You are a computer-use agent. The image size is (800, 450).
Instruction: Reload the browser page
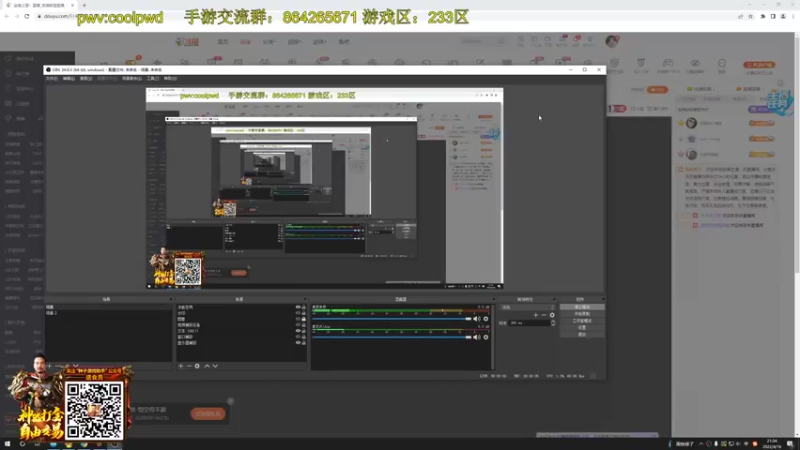pos(27,16)
